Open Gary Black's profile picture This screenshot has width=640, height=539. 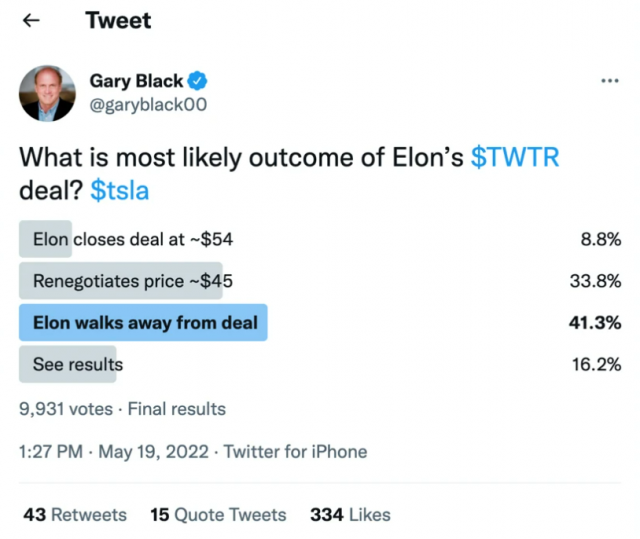click(47, 93)
